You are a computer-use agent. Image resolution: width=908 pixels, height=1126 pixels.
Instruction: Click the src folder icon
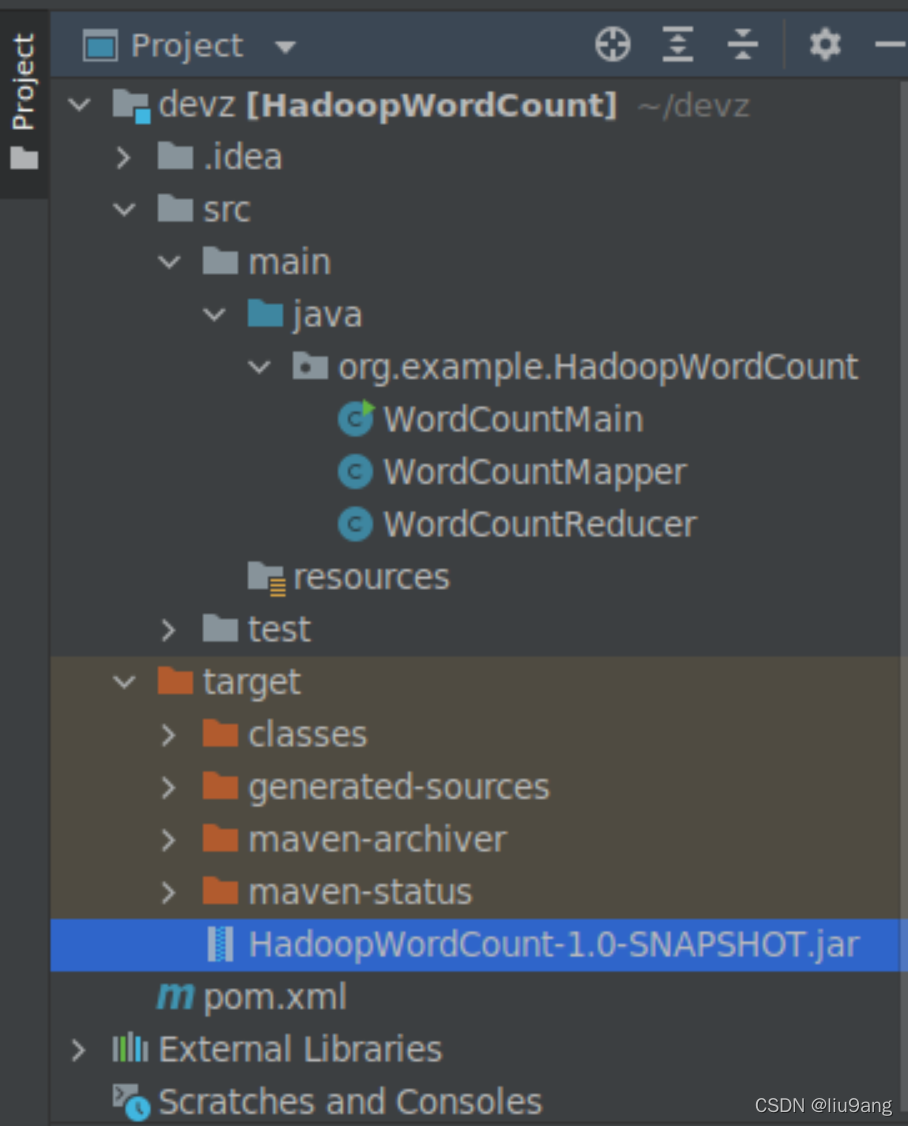click(175, 208)
